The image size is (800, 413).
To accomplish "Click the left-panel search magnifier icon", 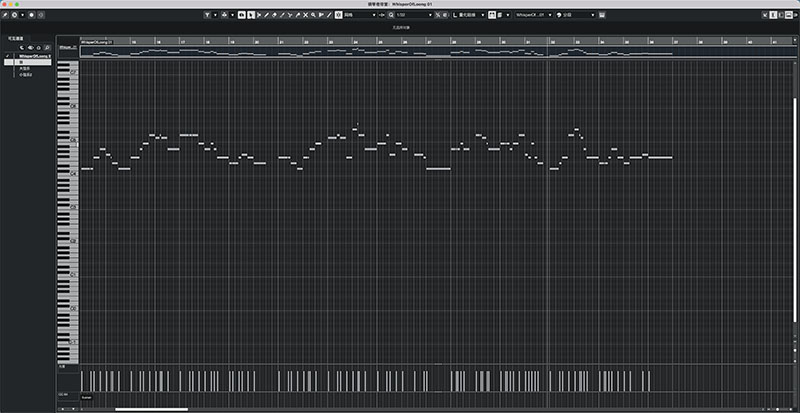I will (46, 47).
